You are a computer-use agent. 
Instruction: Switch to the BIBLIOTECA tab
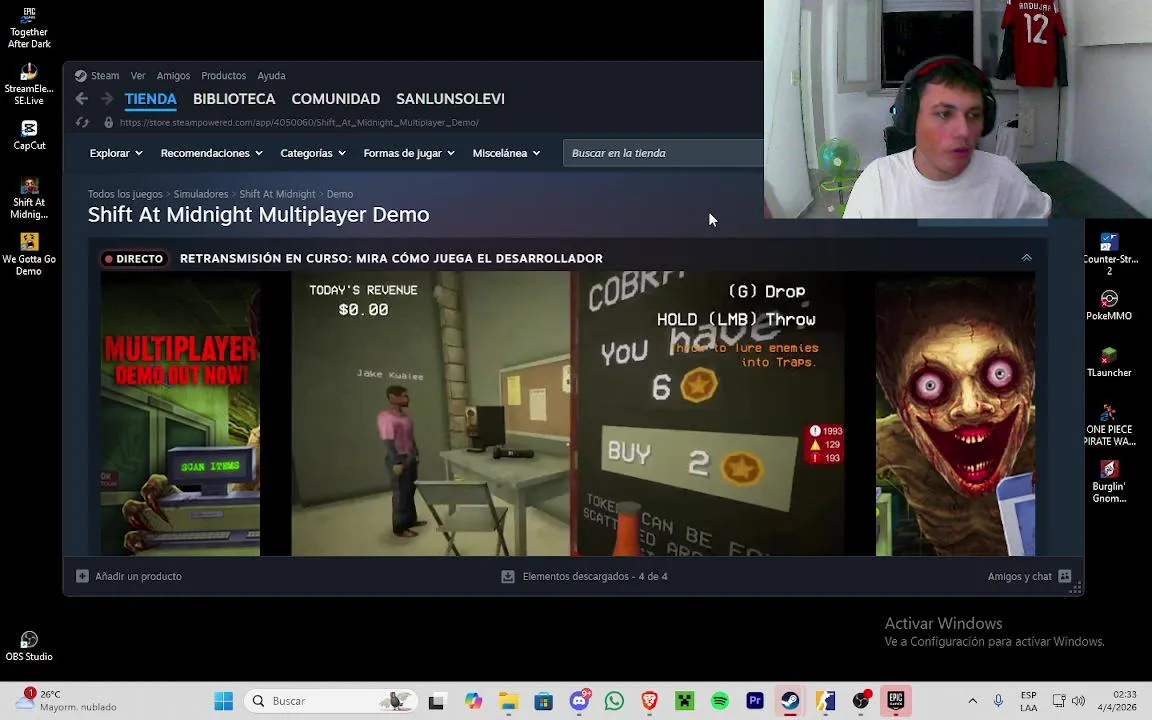coord(234,98)
